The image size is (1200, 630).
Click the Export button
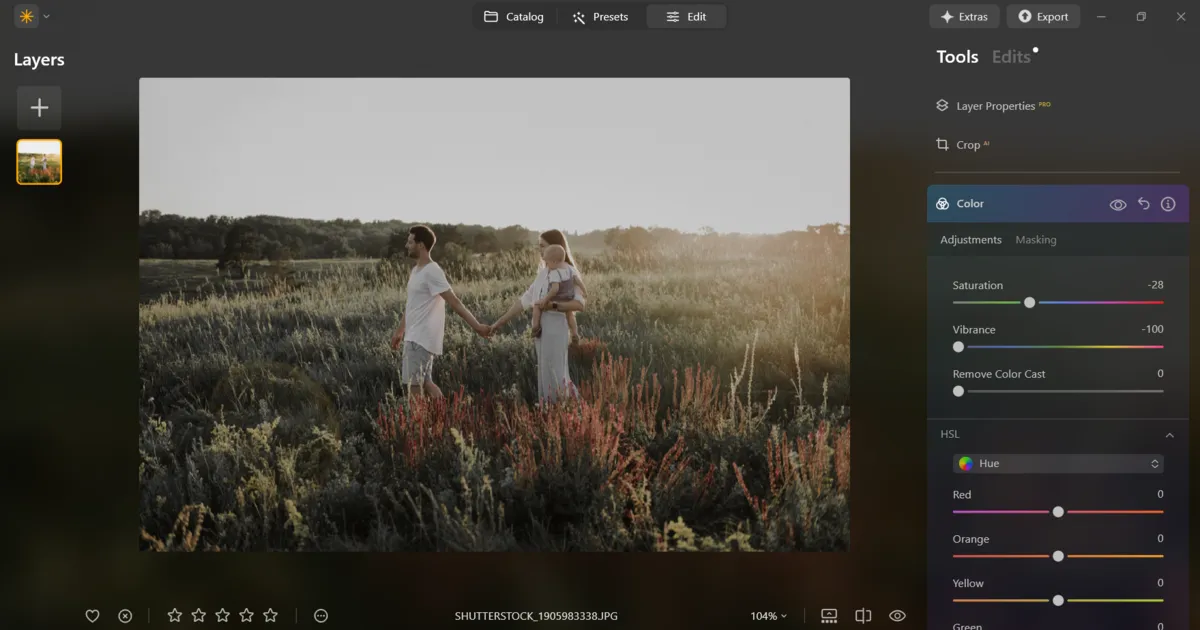pyautogui.click(x=1043, y=17)
